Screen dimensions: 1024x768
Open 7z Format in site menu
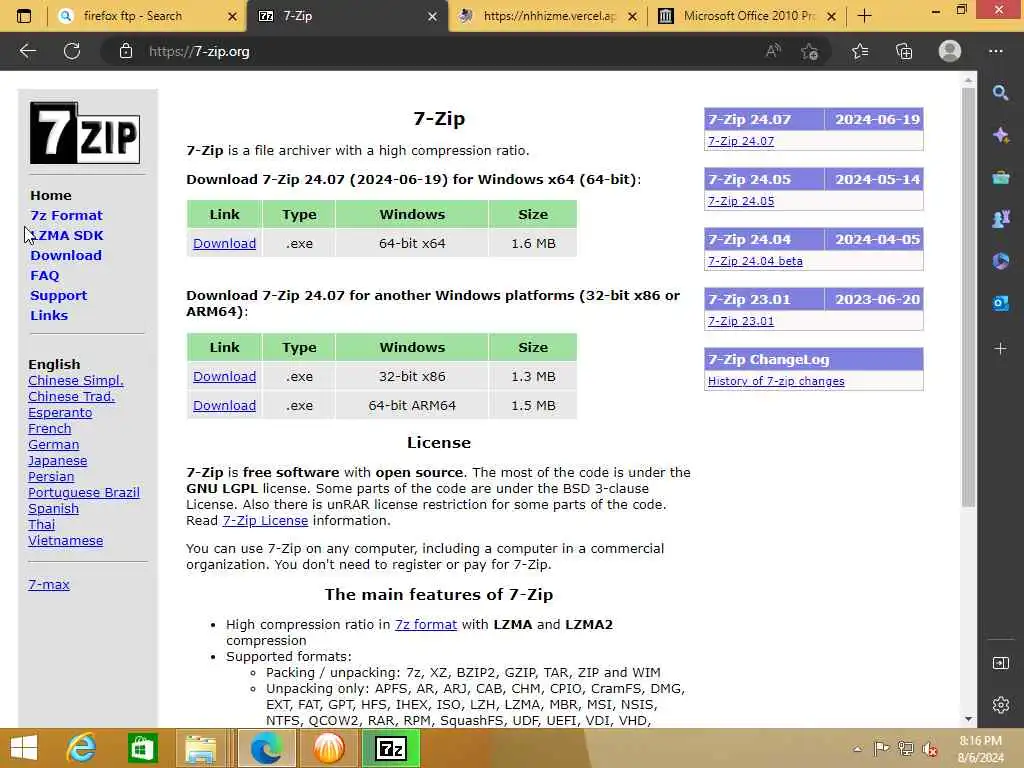pyautogui.click(x=66, y=216)
